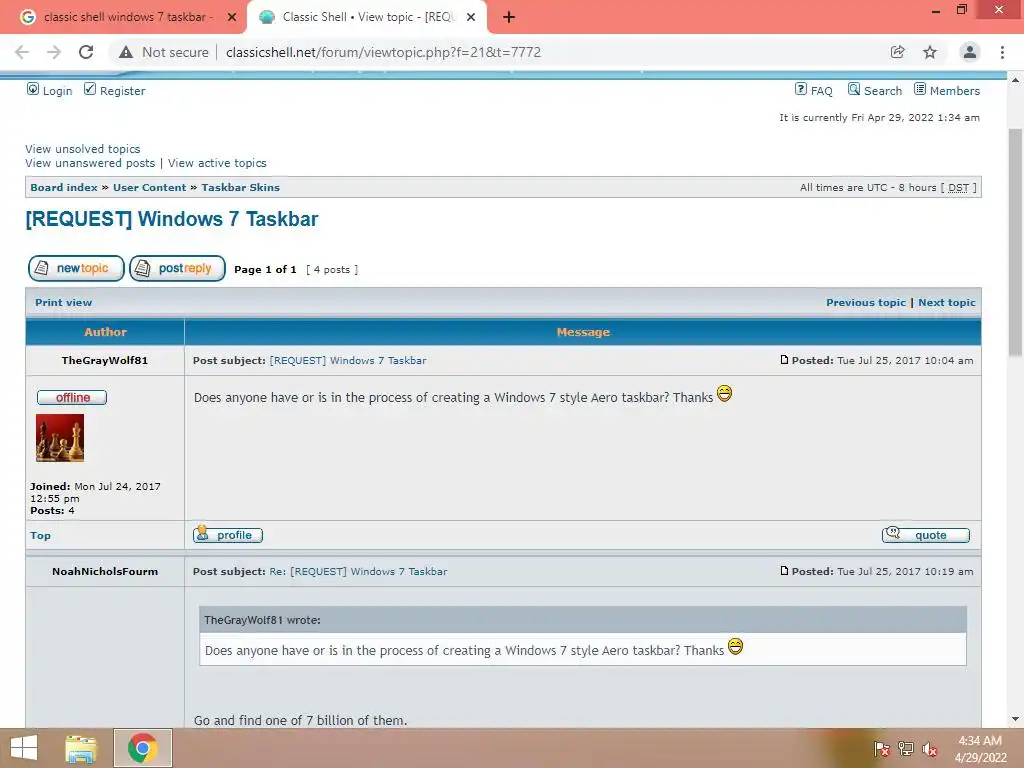Open File Explorer from taskbar
Image resolution: width=1024 pixels, height=768 pixels.
81,748
